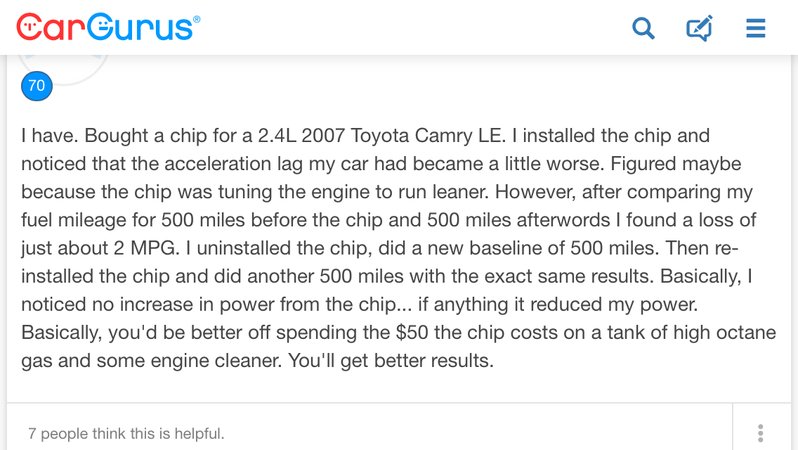Image resolution: width=798 pixels, height=450 pixels.
Task: Click the sentence "You'll get better results."
Action: click(x=391, y=361)
